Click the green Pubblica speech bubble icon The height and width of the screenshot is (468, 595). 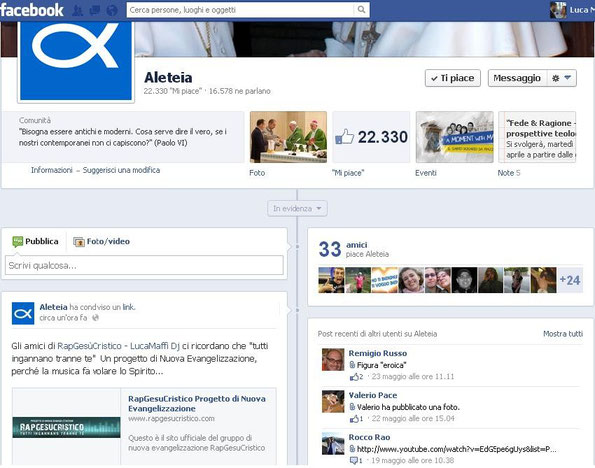[x=17, y=241]
